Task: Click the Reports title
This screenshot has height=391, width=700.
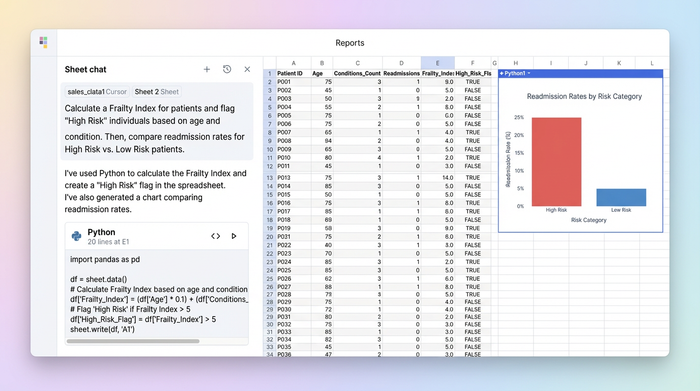Action: [x=350, y=43]
